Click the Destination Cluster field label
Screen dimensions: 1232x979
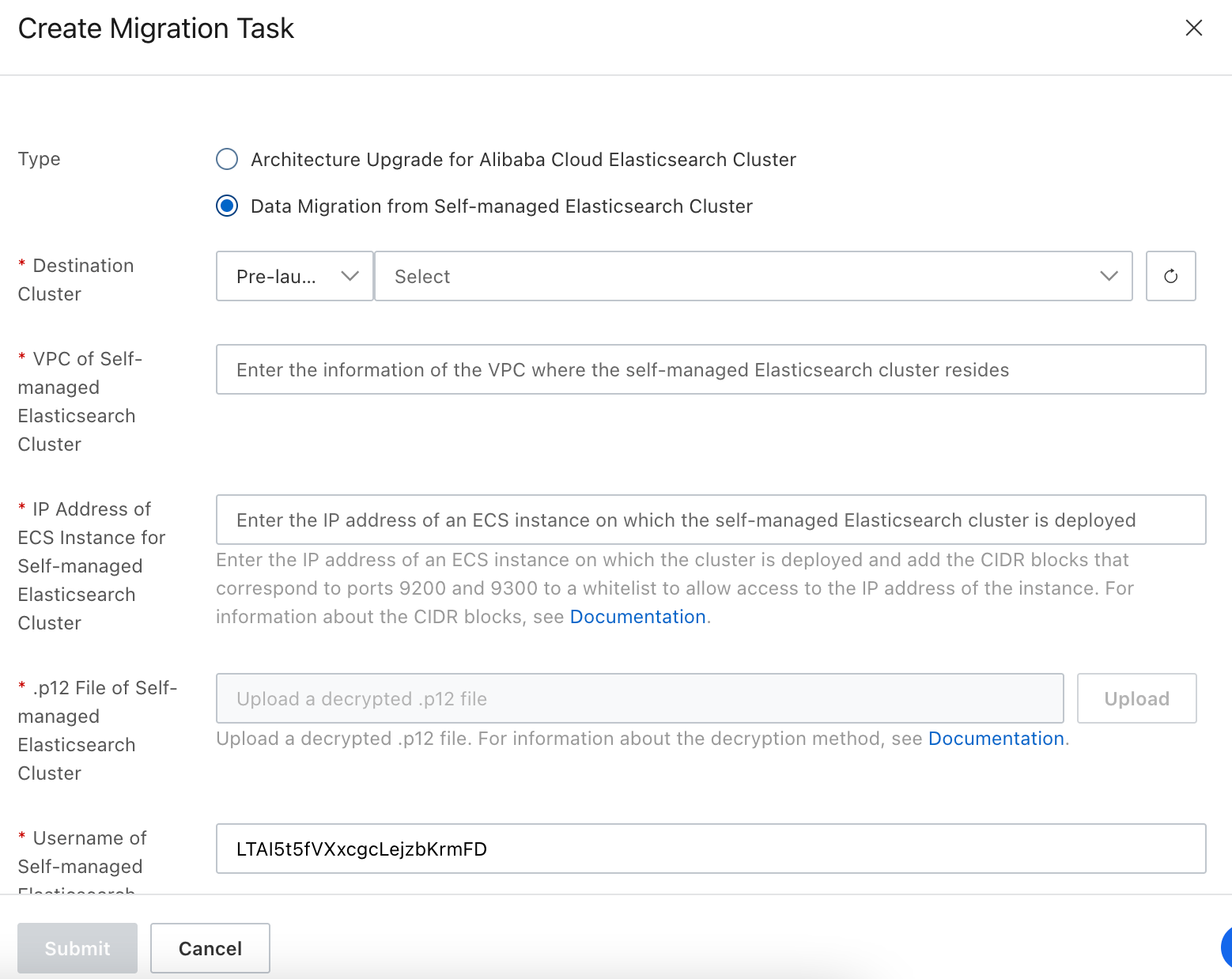76,279
